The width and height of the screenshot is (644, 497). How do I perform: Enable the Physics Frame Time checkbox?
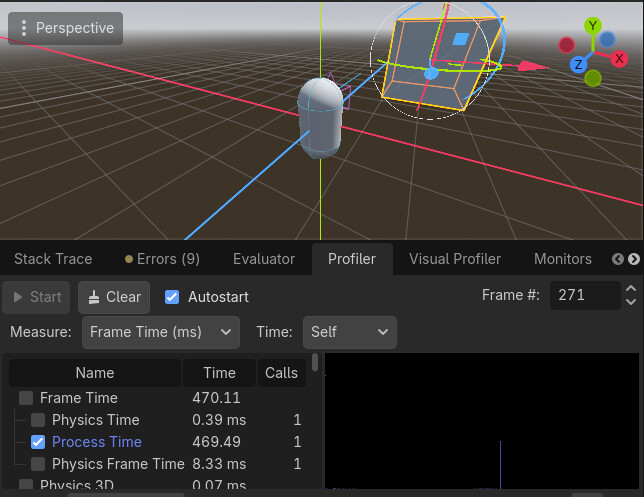coord(38,464)
